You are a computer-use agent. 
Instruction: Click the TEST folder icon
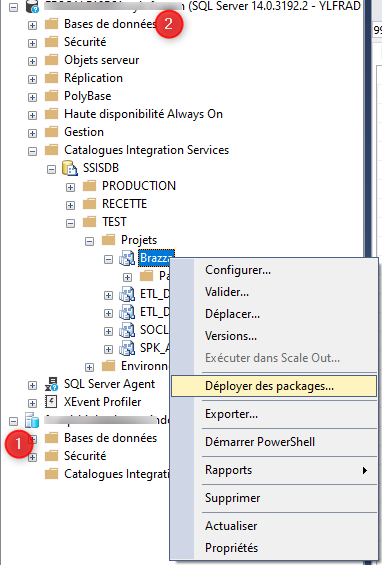(89, 222)
